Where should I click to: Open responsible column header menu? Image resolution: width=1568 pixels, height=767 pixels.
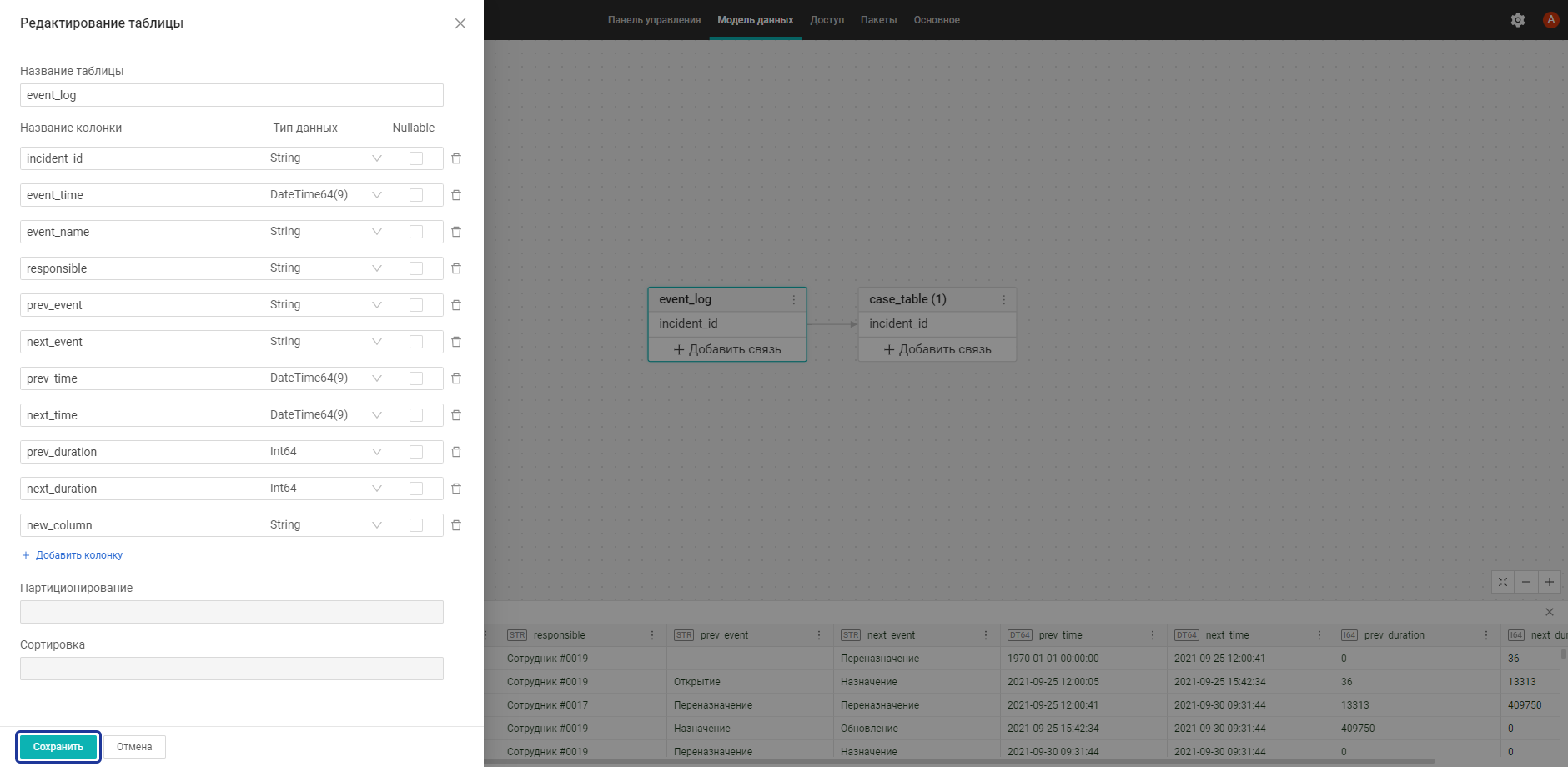click(x=652, y=635)
